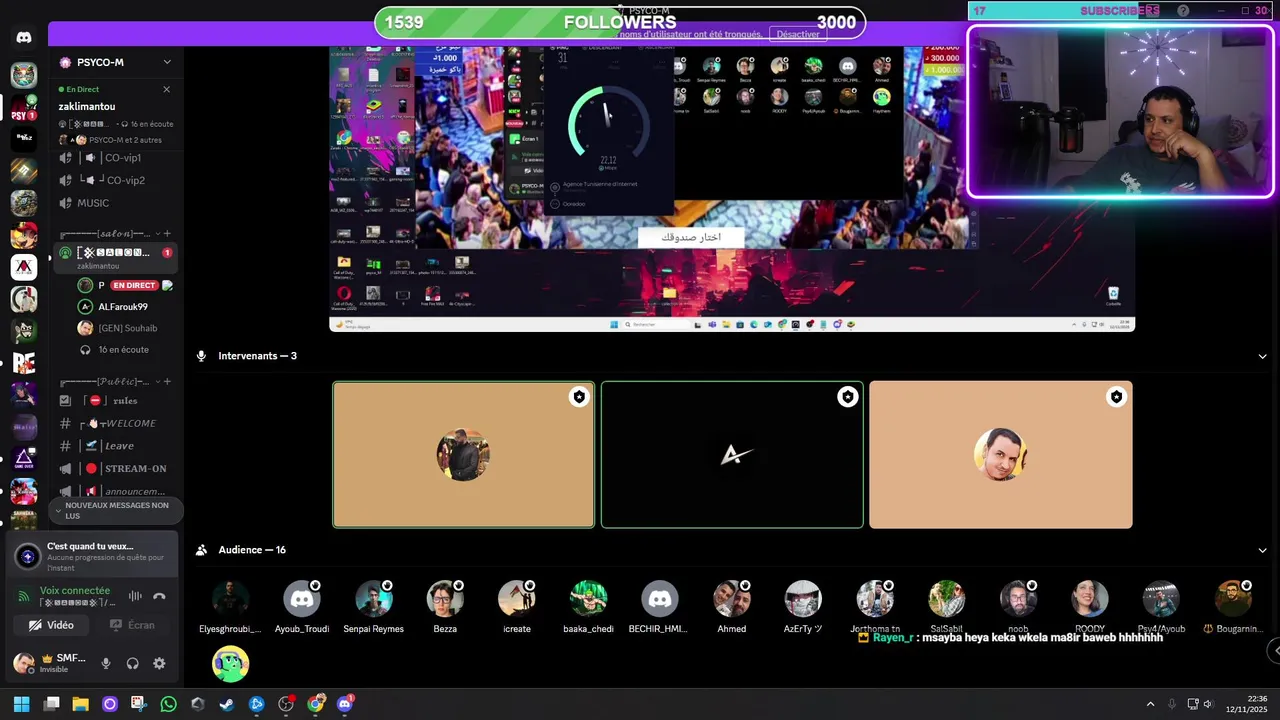This screenshot has height=720, width=1280.
Task: Open the rules channel
Action: 115,400
